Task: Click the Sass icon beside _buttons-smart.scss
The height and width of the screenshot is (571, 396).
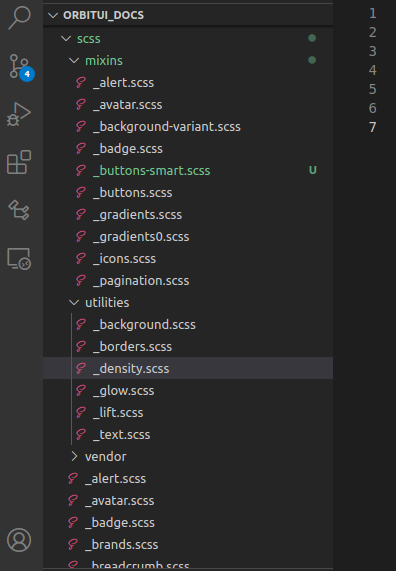Action: pos(81,170)
